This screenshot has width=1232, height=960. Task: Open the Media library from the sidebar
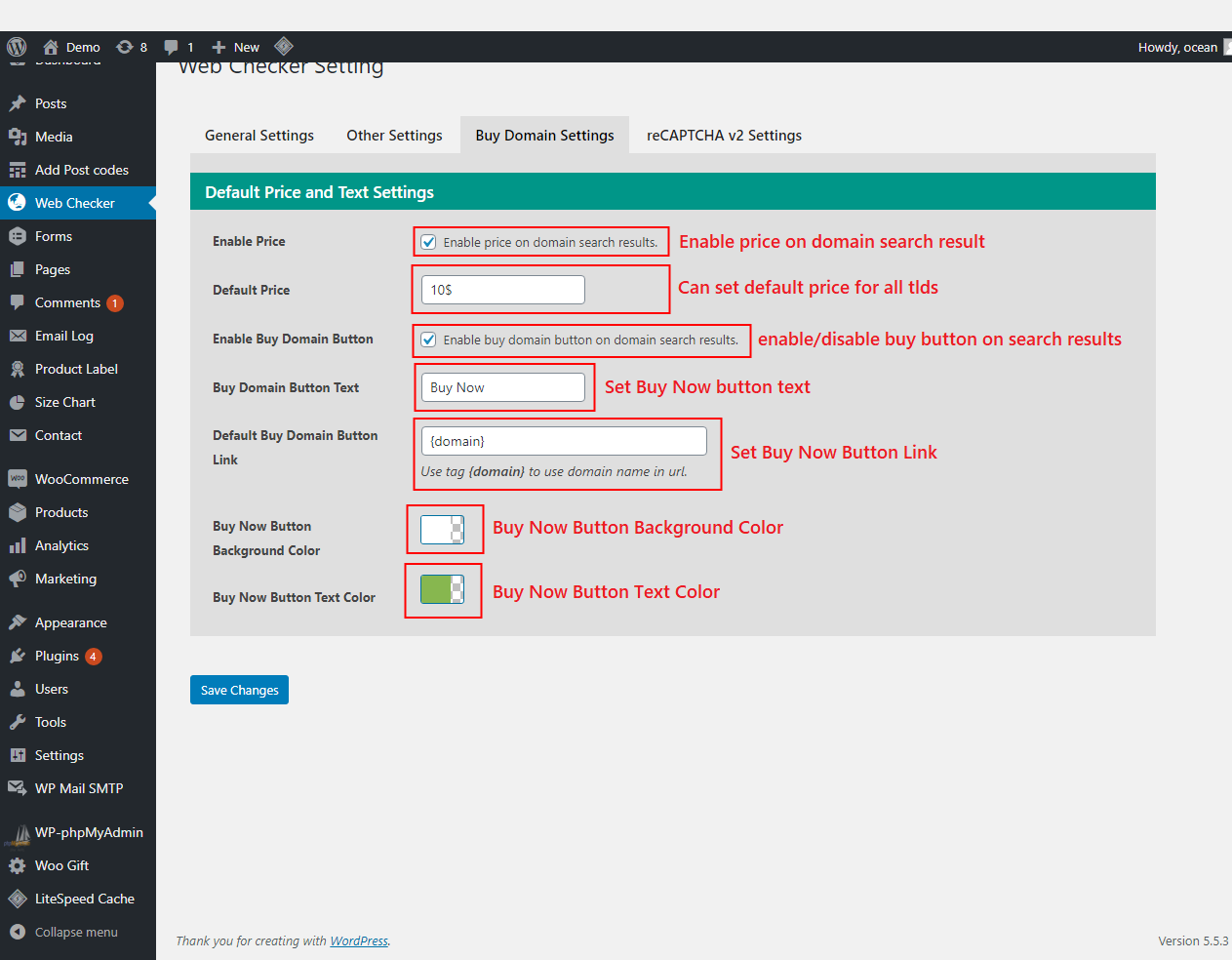pos(60,136)
